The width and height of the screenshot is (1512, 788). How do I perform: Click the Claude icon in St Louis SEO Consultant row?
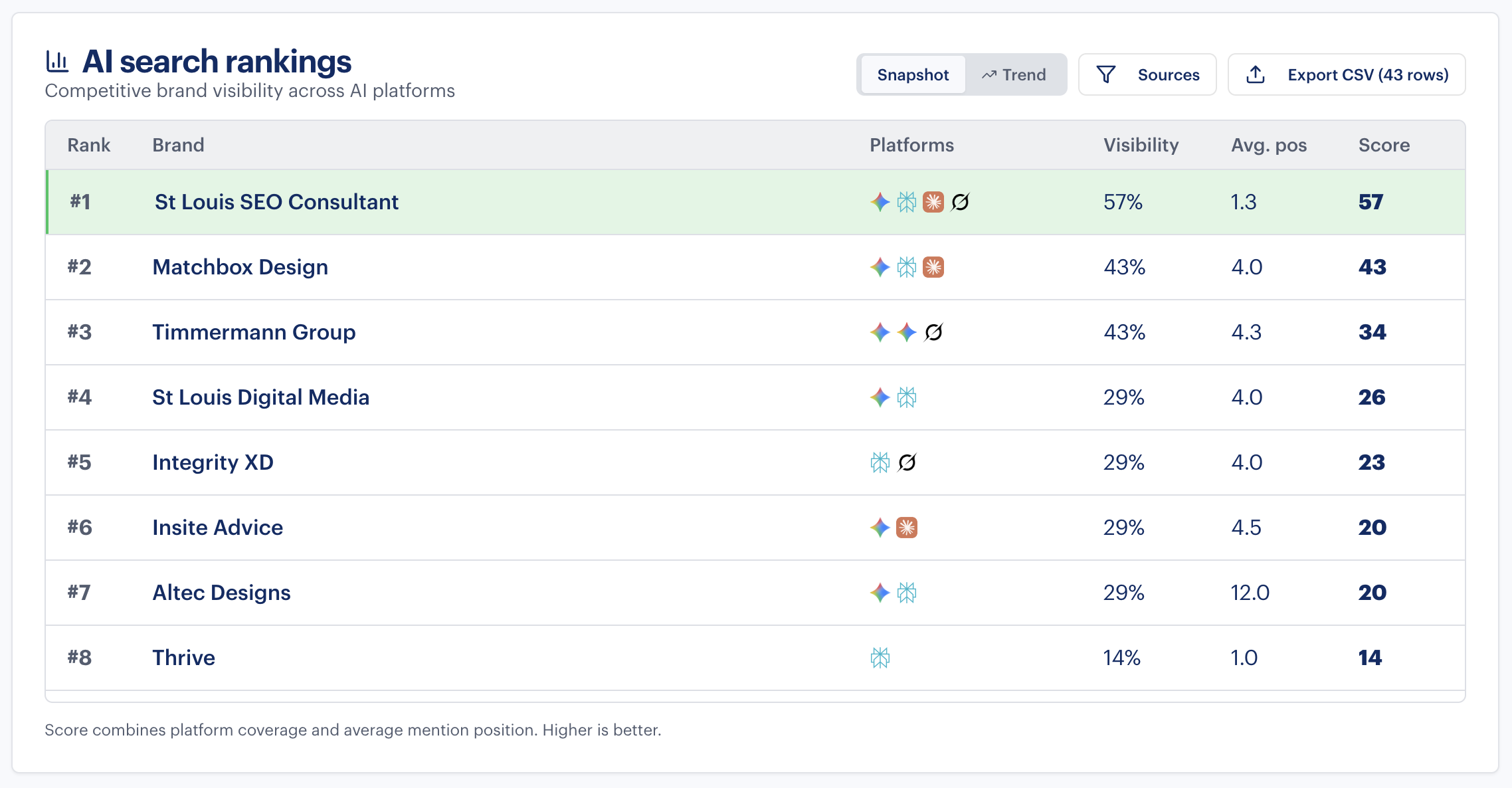pos(933,202)
